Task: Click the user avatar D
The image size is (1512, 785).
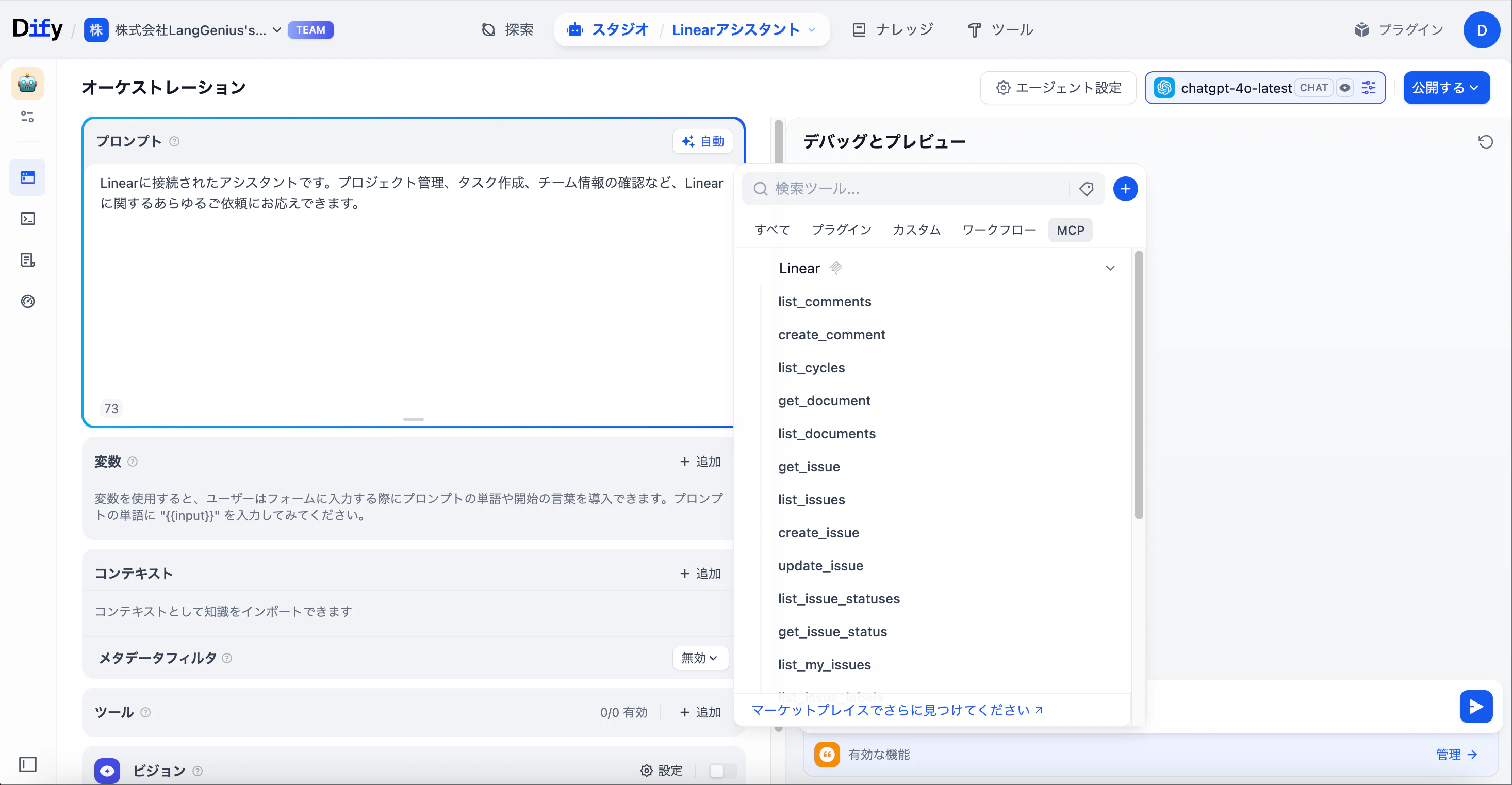Action: [1482, 30]
